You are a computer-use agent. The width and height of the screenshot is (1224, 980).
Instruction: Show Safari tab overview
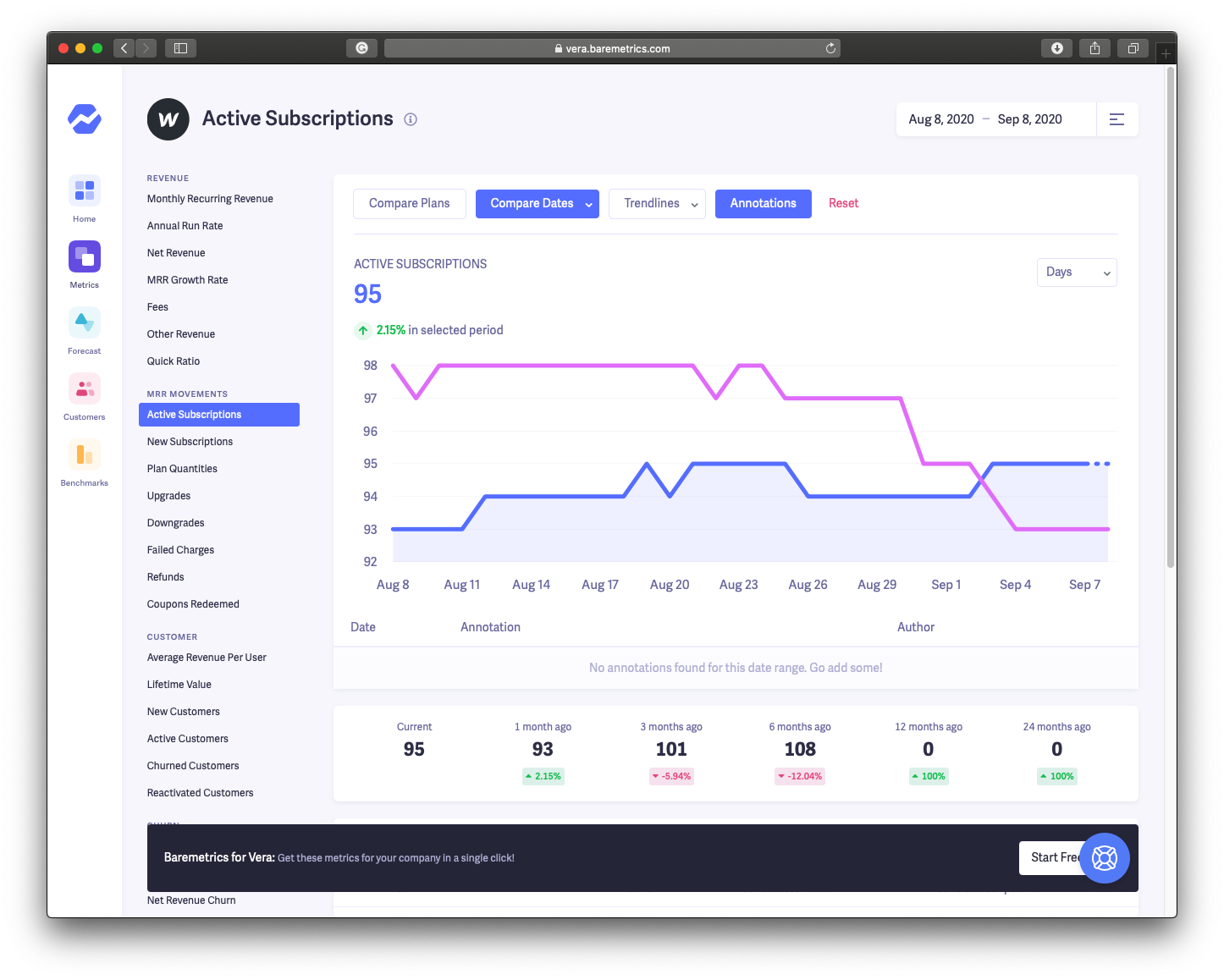(x=1133, y=48)
